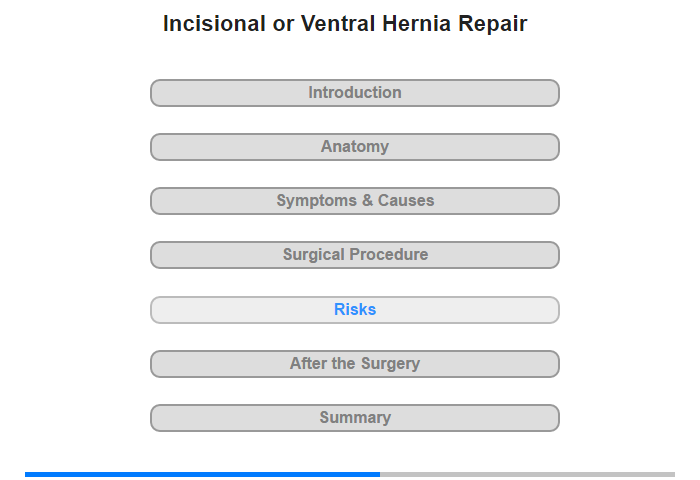Click the gray unfilled part of progress bar
The height and width of the screenshot is (480, 700).
pyautogui.click(x=527, y=474)
